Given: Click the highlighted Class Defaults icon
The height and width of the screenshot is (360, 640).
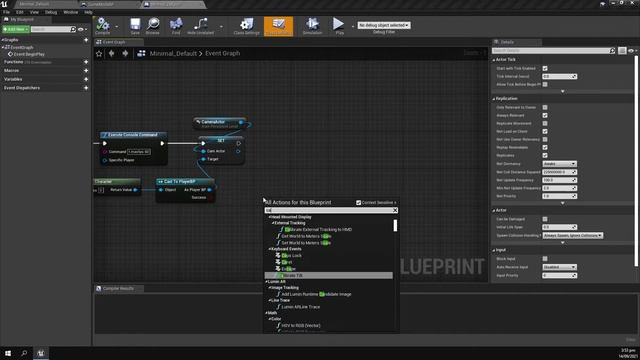Looking at the screenshot, I should (278, 26).
